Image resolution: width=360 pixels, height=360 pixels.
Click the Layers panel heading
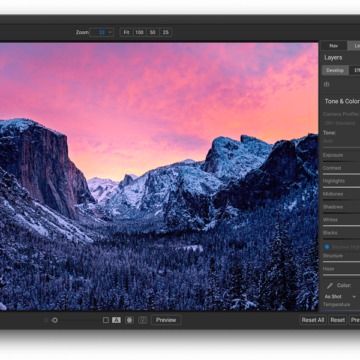pos(333,58)
